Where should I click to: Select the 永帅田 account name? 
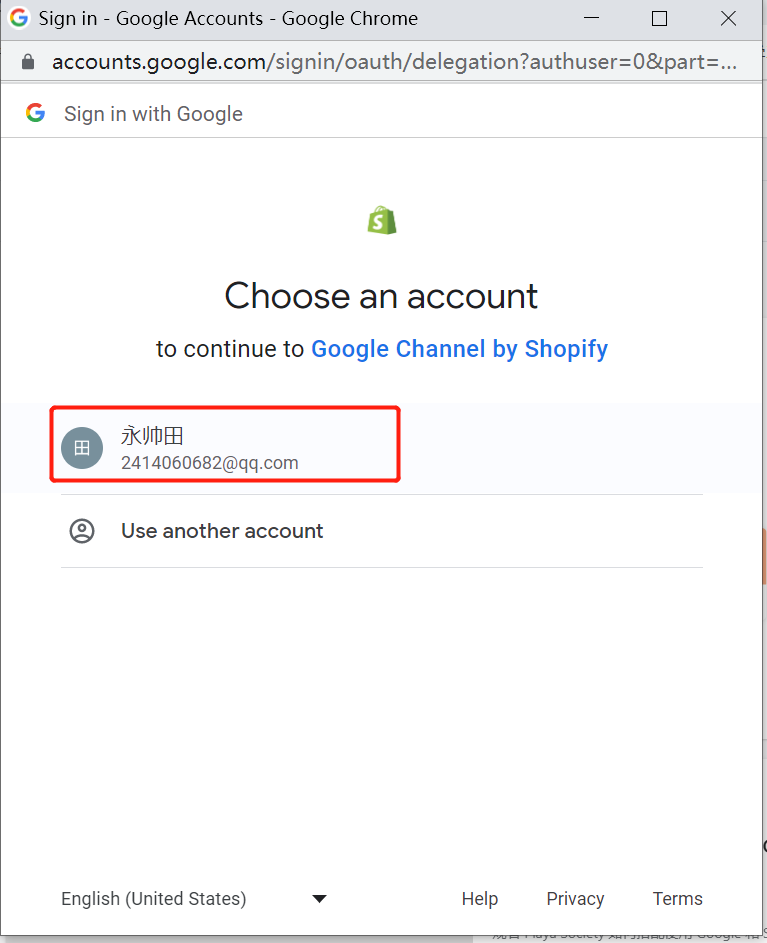click(153, 436)
